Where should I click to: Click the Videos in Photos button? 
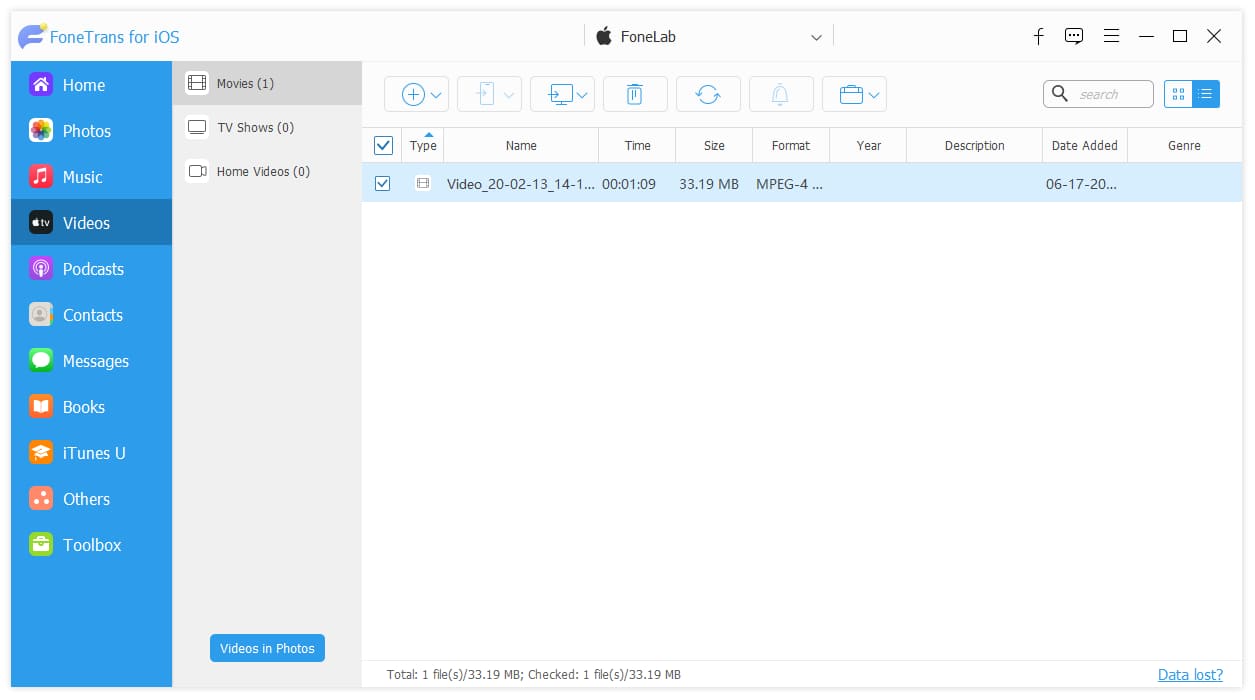[267, 648]
